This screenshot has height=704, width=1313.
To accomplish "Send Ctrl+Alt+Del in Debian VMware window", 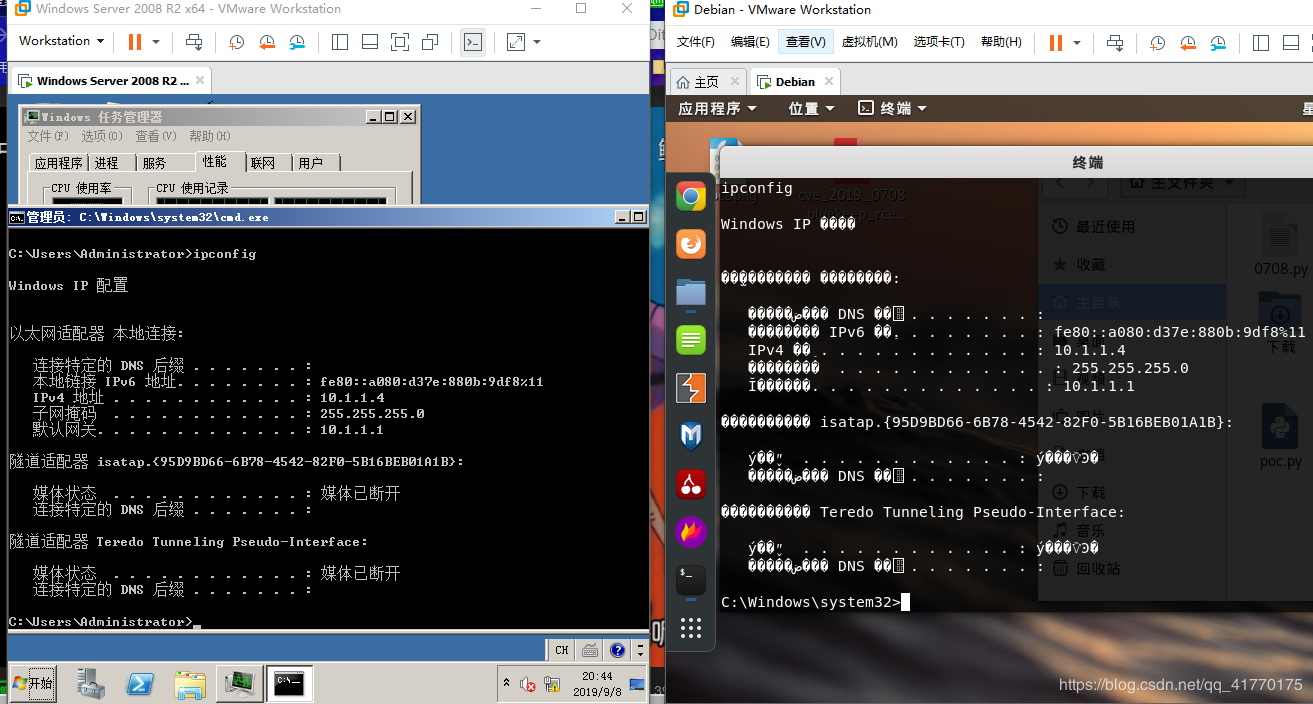I will pos(1115,43).
